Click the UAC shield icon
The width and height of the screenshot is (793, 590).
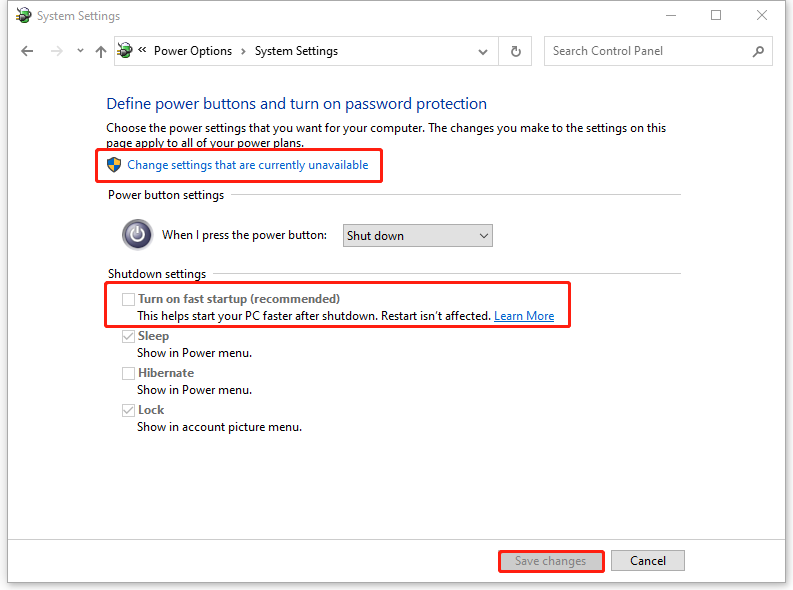pos(114,165)
